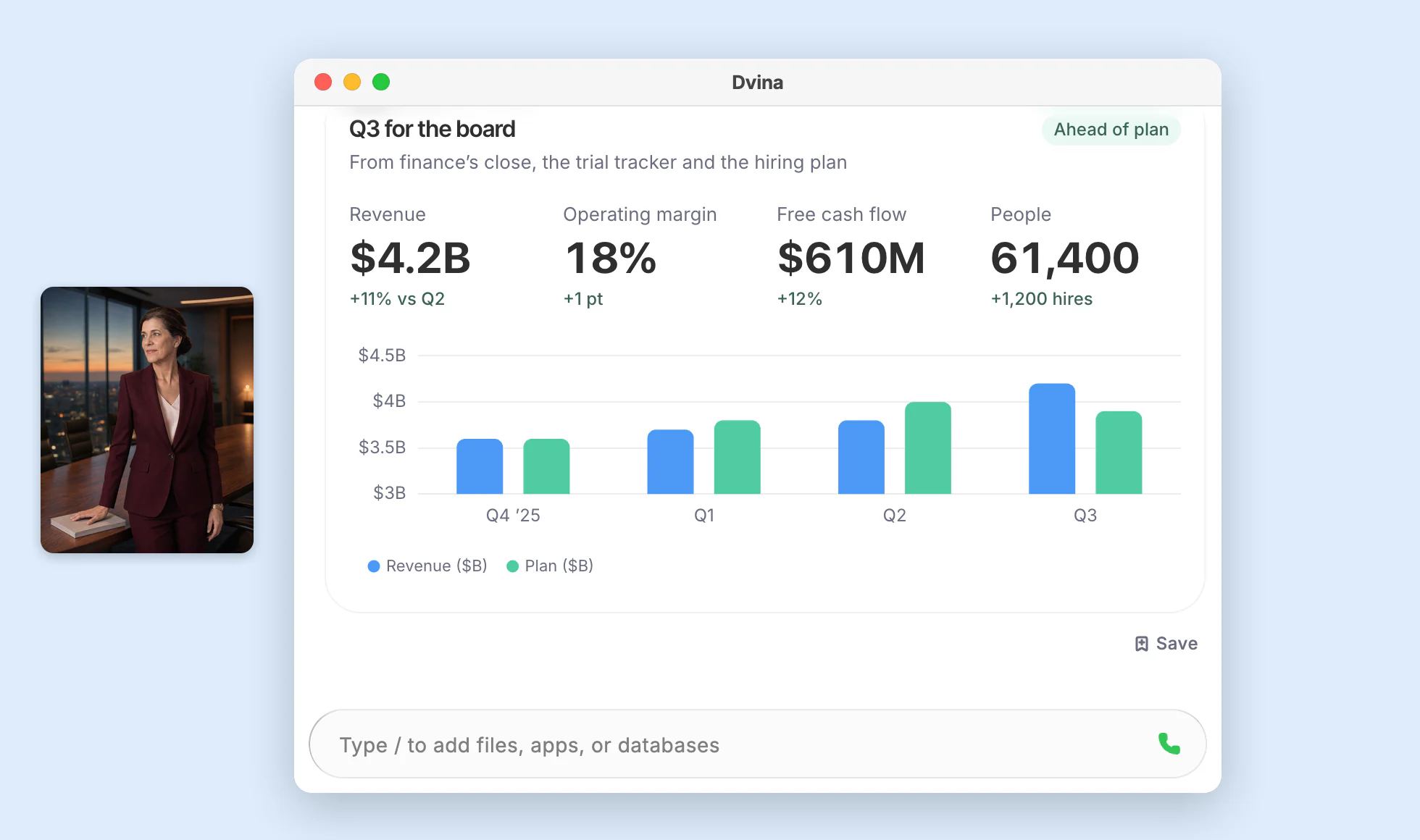Click the $4.5B axis label
Viewport: 1420px width, 840px height.
click(382, 355)
